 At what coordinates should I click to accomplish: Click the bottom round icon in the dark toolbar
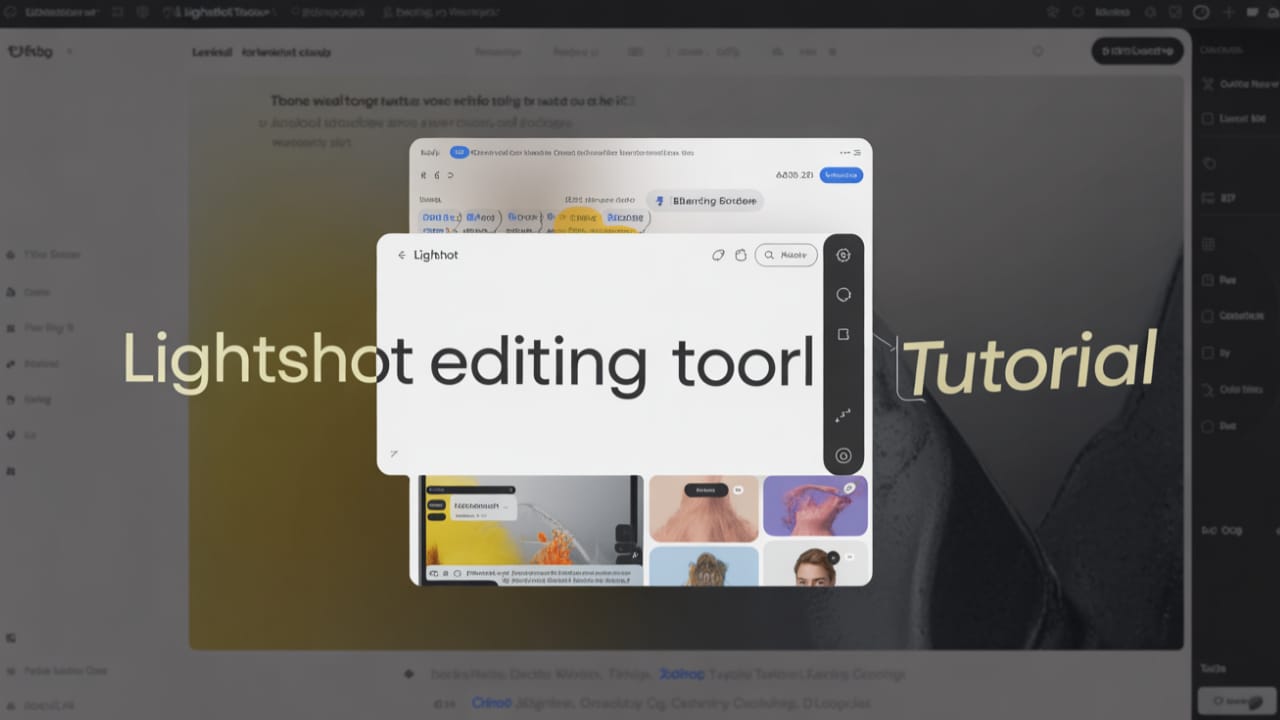coord(843,456)
